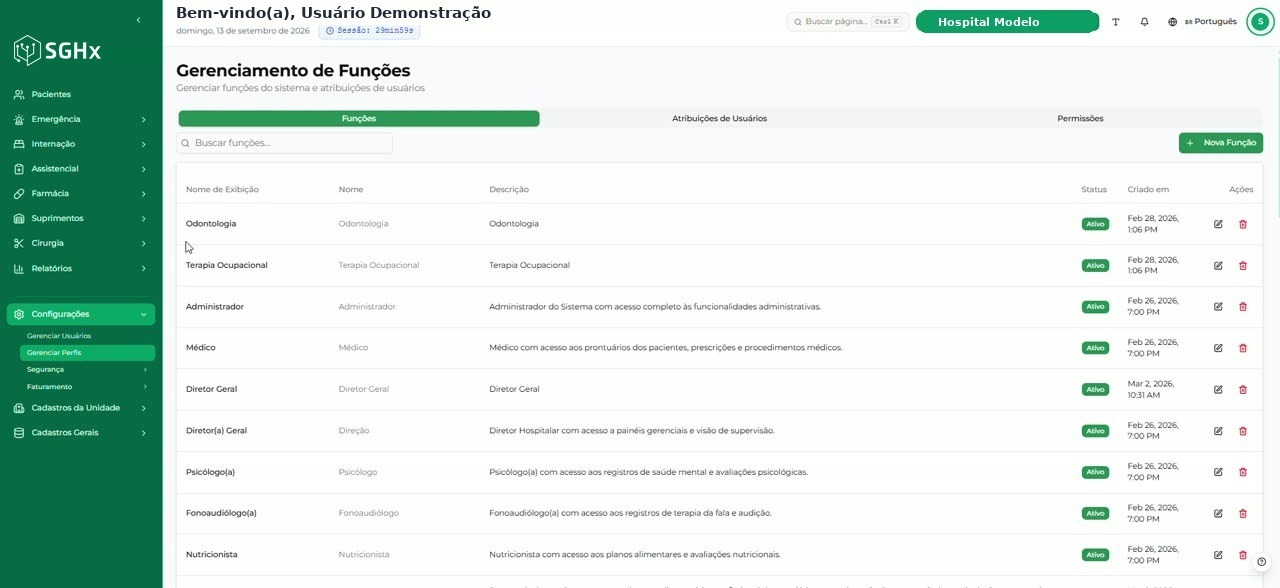The image size is (1280, 588).
Task: Click the Buscar página search box
Action: point(848,22)
